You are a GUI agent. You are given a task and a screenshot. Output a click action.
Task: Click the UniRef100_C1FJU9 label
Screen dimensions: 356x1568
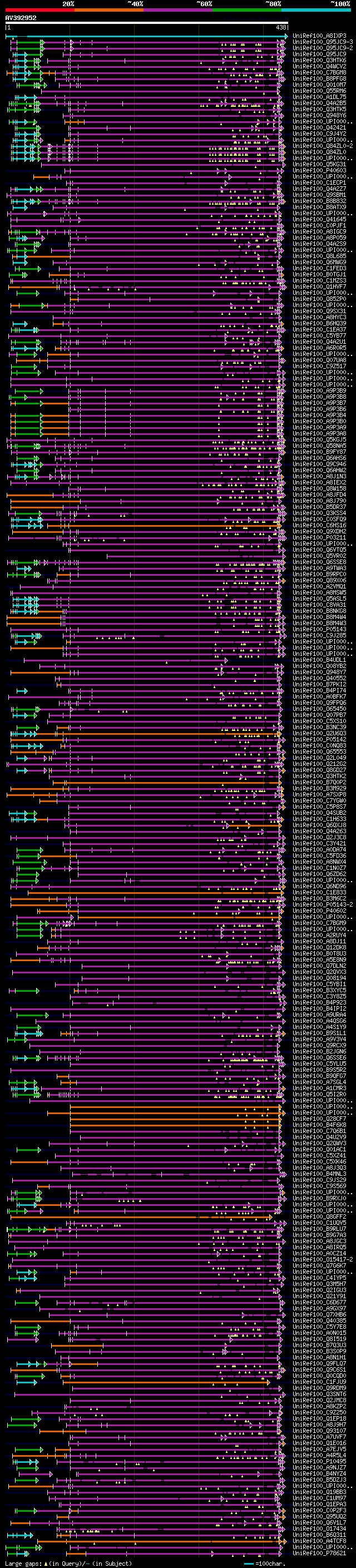click(x=319, y=1381)
